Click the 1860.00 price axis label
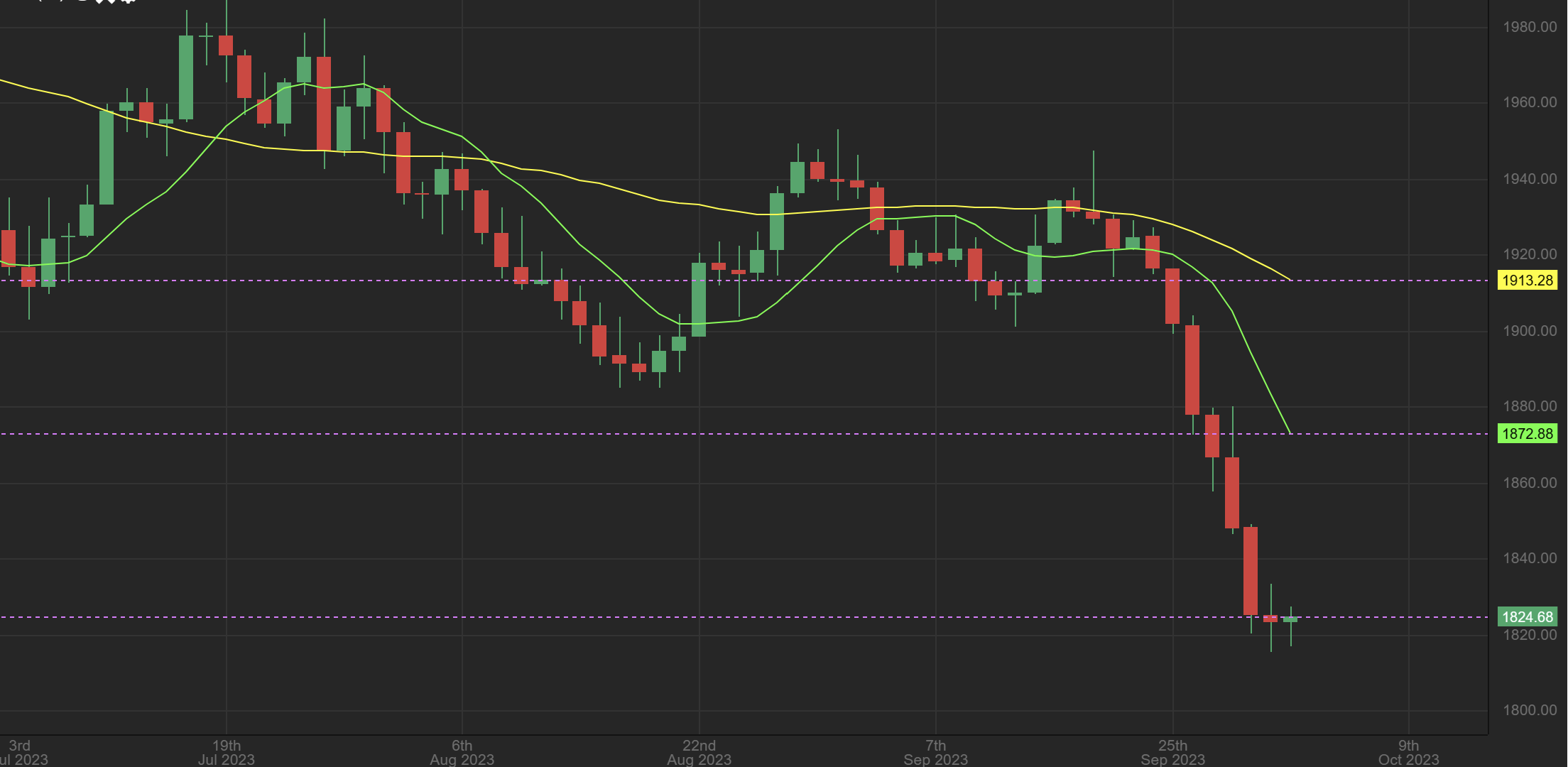Image resolution: width=1568 pixels, height=767 pixels. (1530, 483)
